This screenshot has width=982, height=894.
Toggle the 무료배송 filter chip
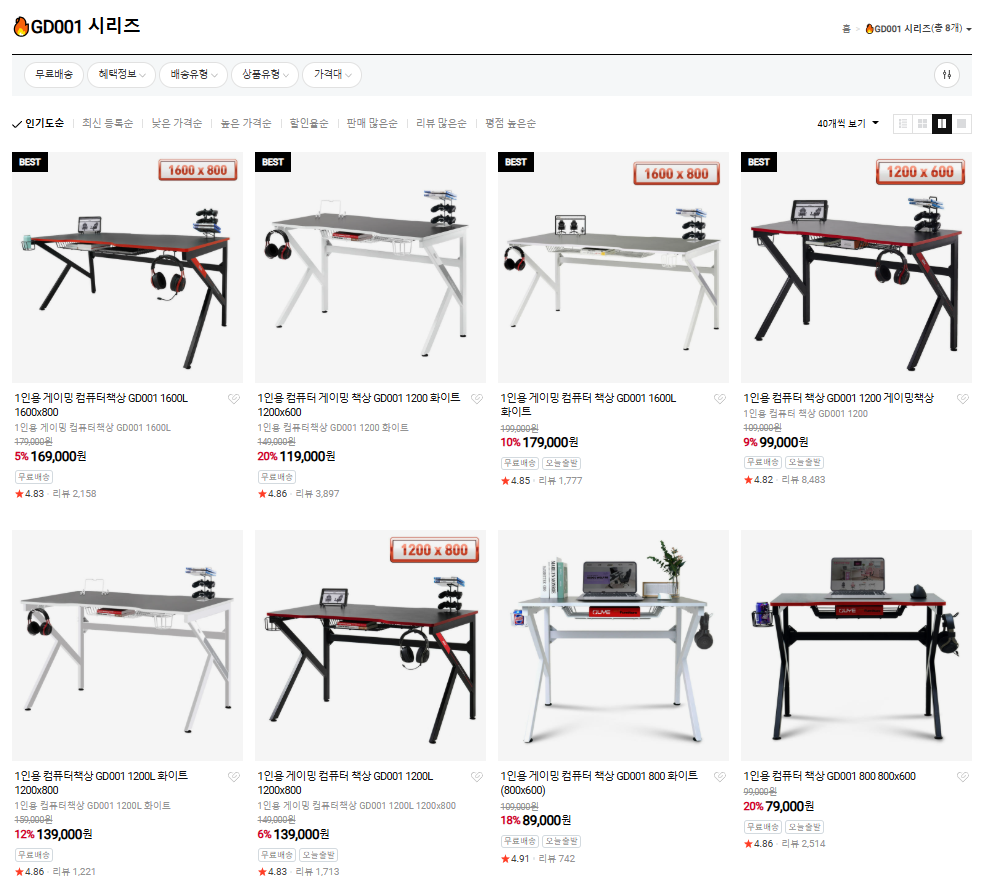[x=54, y=75]
